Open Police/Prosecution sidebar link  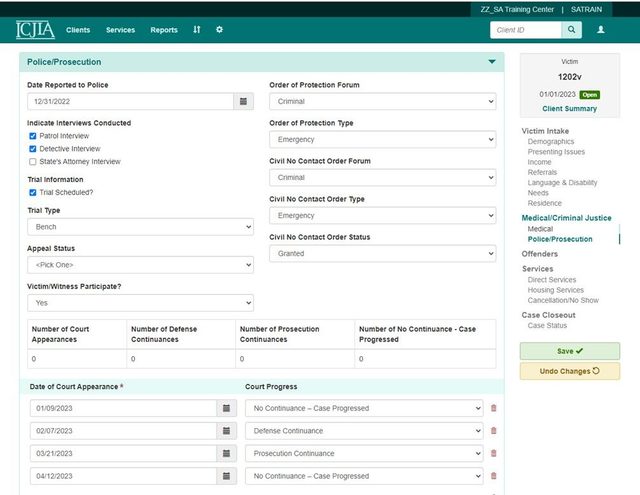click(x=560, y=239)
